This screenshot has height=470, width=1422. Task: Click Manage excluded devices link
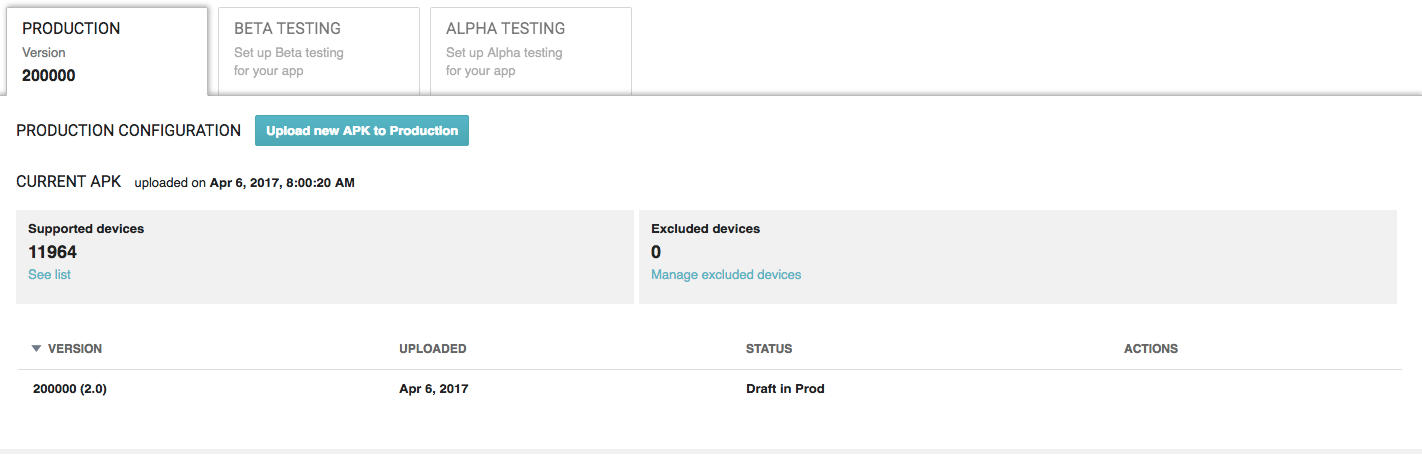tap(725, 274)
